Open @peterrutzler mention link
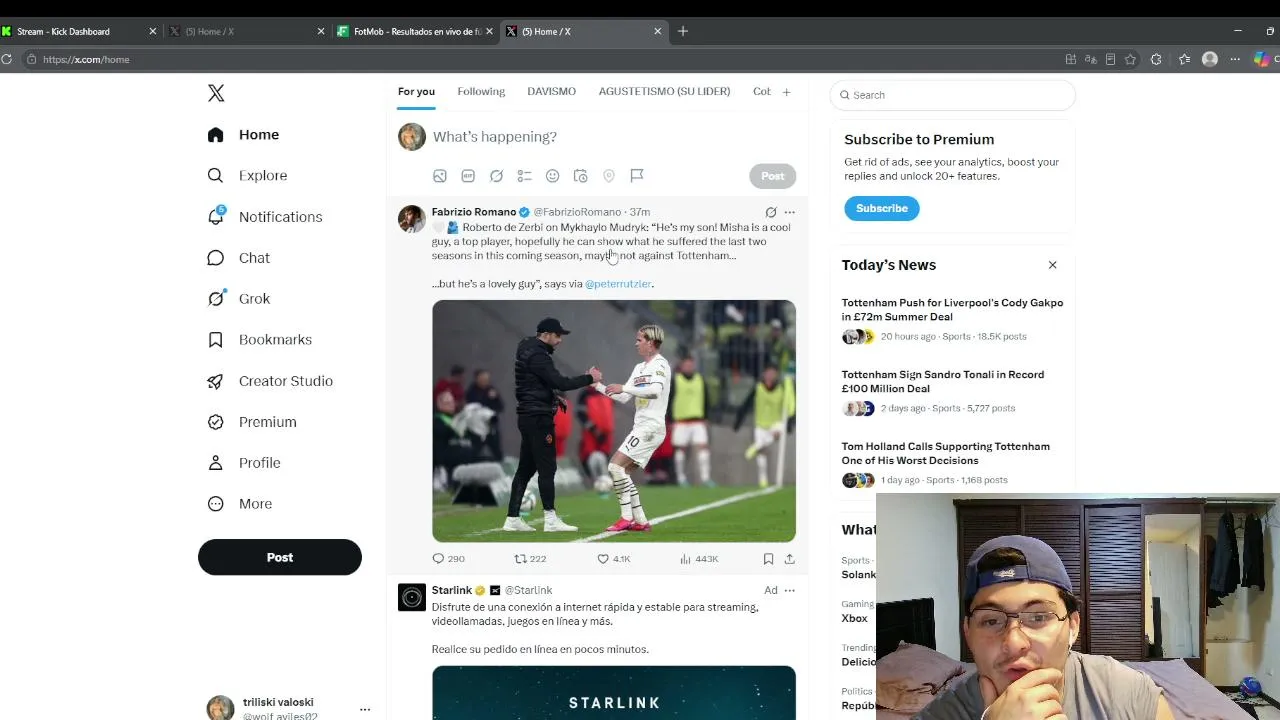Image resolution: width=1280 pixels, height=720 pixels. click(618, 284)
